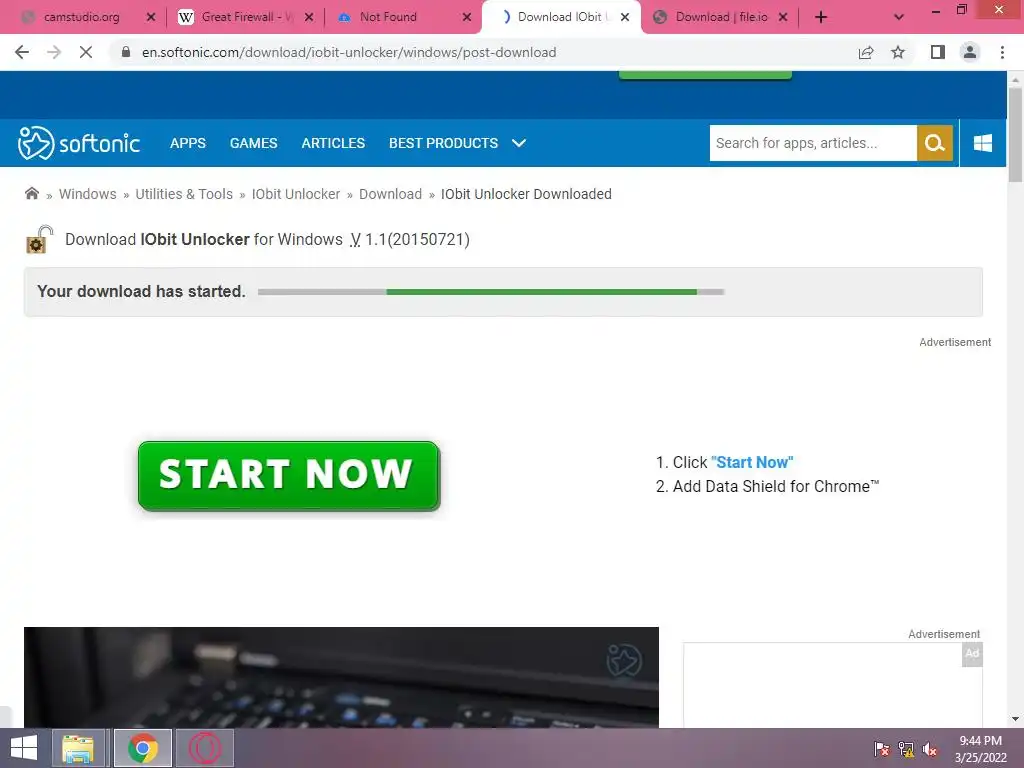Click the address bar URL
Screen dimensions: 1024x768
(x=349, y=52)
